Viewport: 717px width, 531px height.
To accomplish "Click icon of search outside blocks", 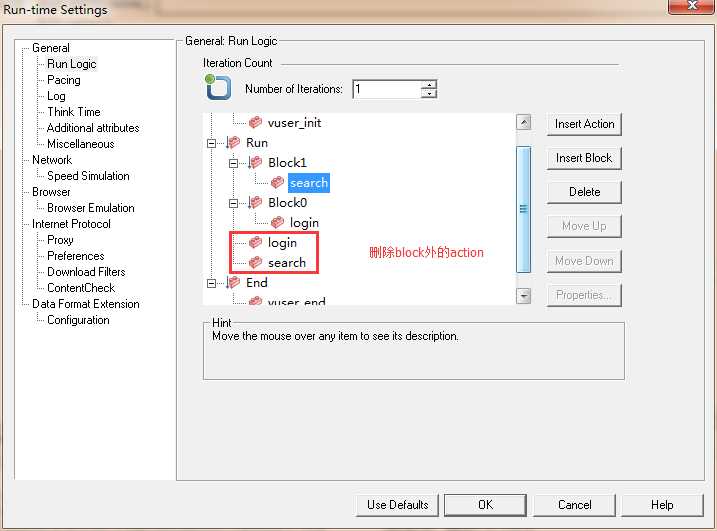I will [256, 262].
